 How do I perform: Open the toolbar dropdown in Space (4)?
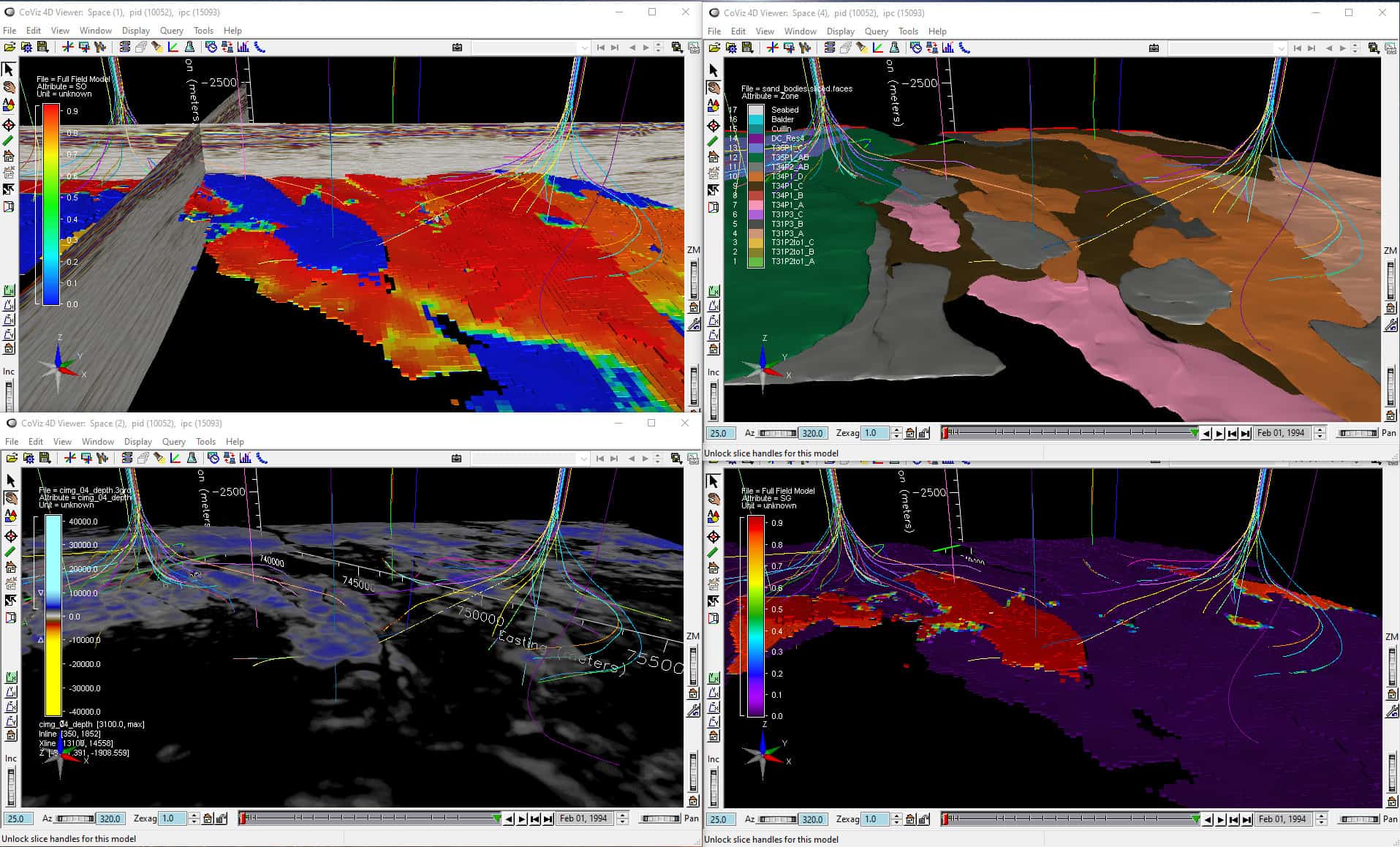point(1227,48)
